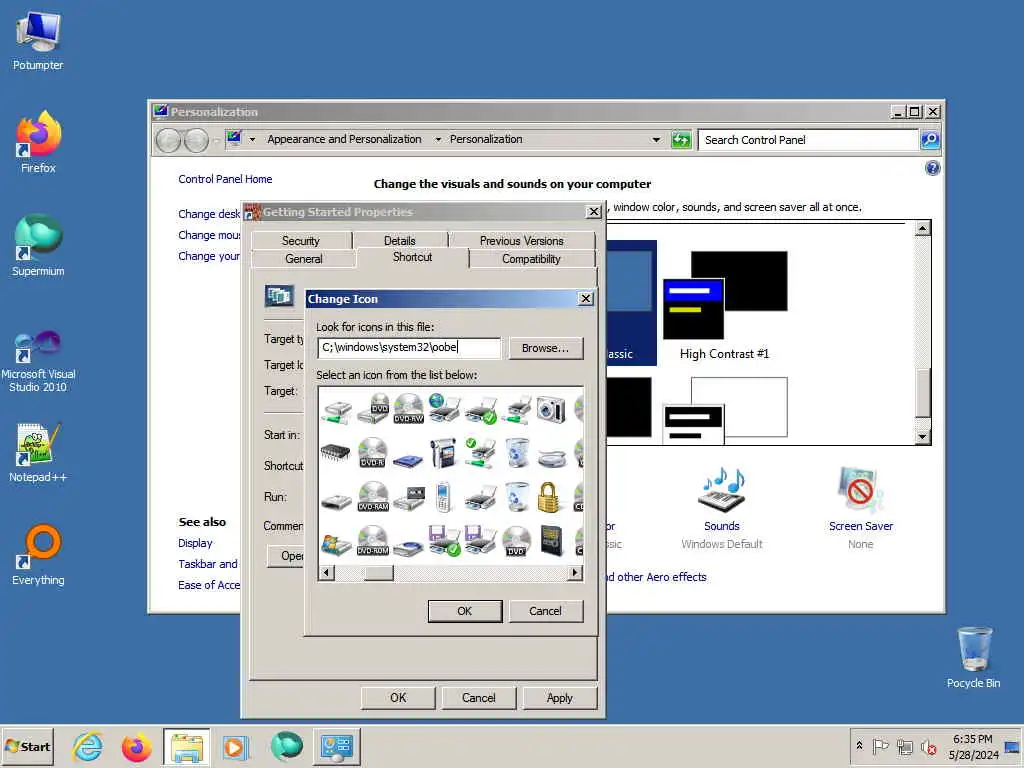This screenshot has width=1024, height=768.
Task: Select the DVD-ROM disc icon
Action: 373,541
